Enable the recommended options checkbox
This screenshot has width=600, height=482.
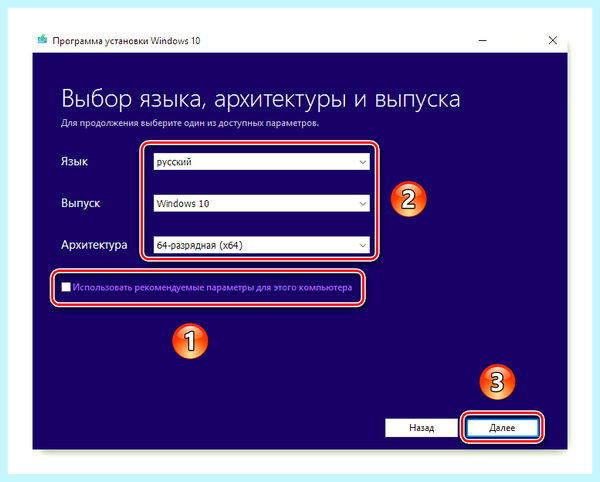(66, 287)
